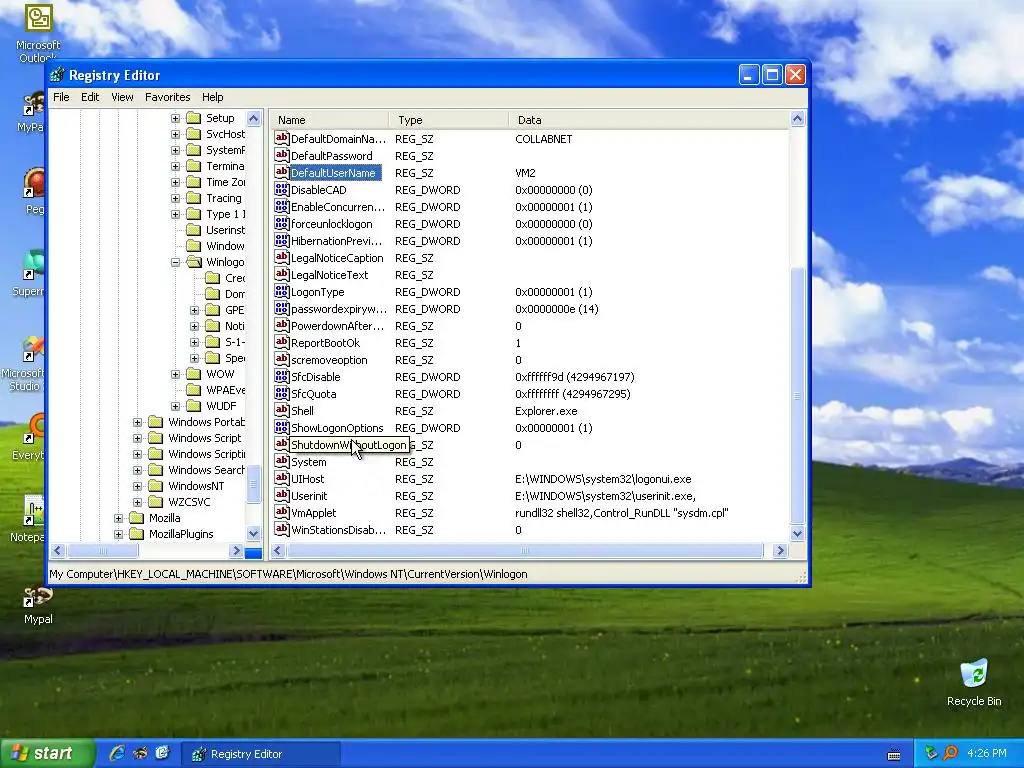Viewport: 1024px width, 768px height.
Task: Click the magnifier icon in system tray
Action: tap(950, 753)
